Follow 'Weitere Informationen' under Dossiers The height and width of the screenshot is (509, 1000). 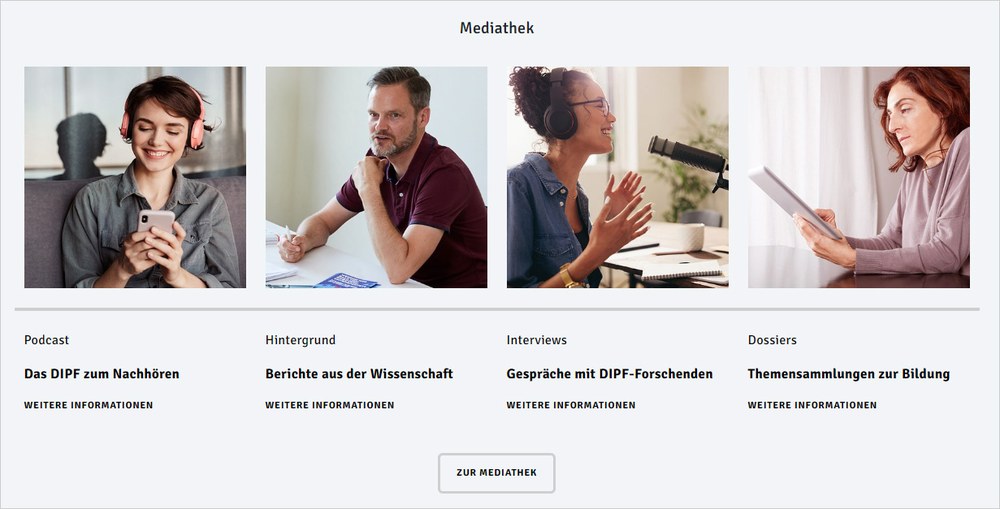tap(812, 405)
